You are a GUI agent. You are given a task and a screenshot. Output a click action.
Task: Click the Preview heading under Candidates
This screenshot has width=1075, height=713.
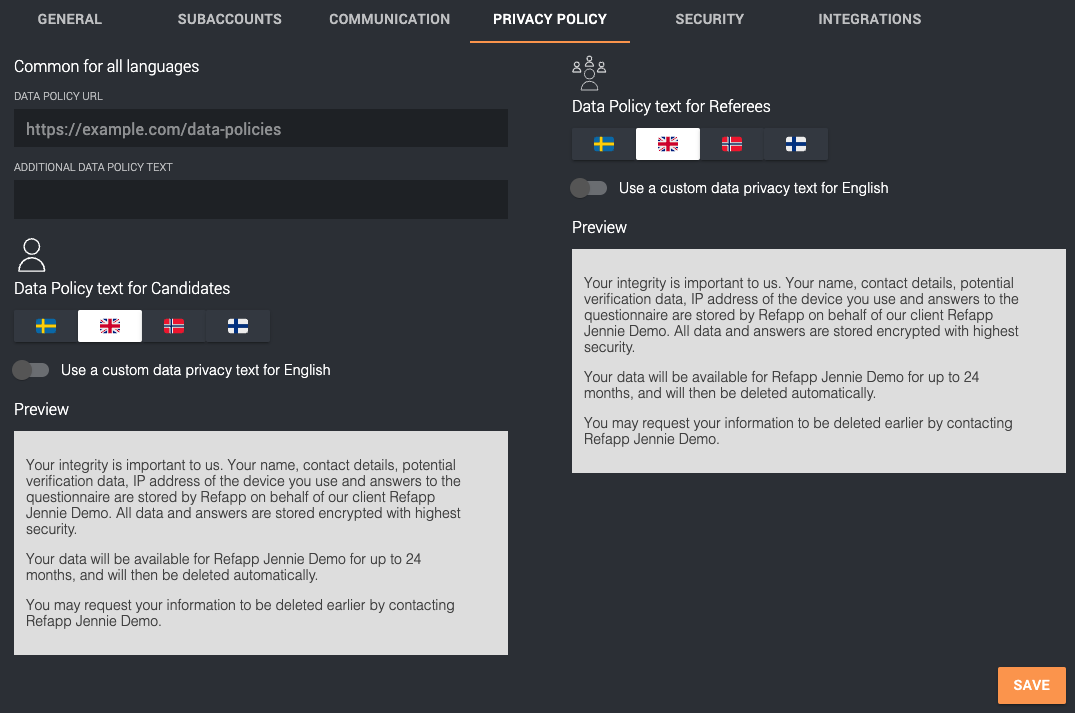42,409
